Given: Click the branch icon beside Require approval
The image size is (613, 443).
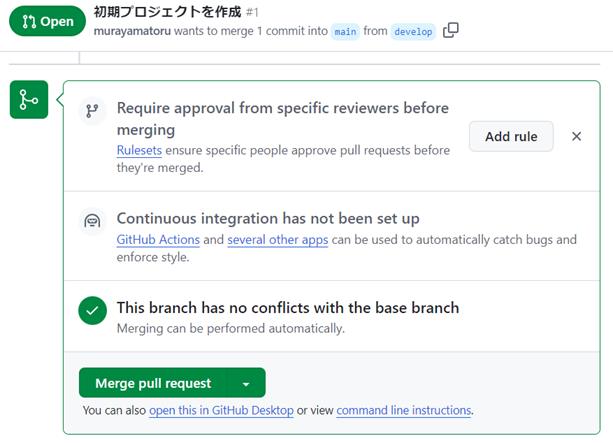Looking at the screenshot, I should (x=92, y=111).
